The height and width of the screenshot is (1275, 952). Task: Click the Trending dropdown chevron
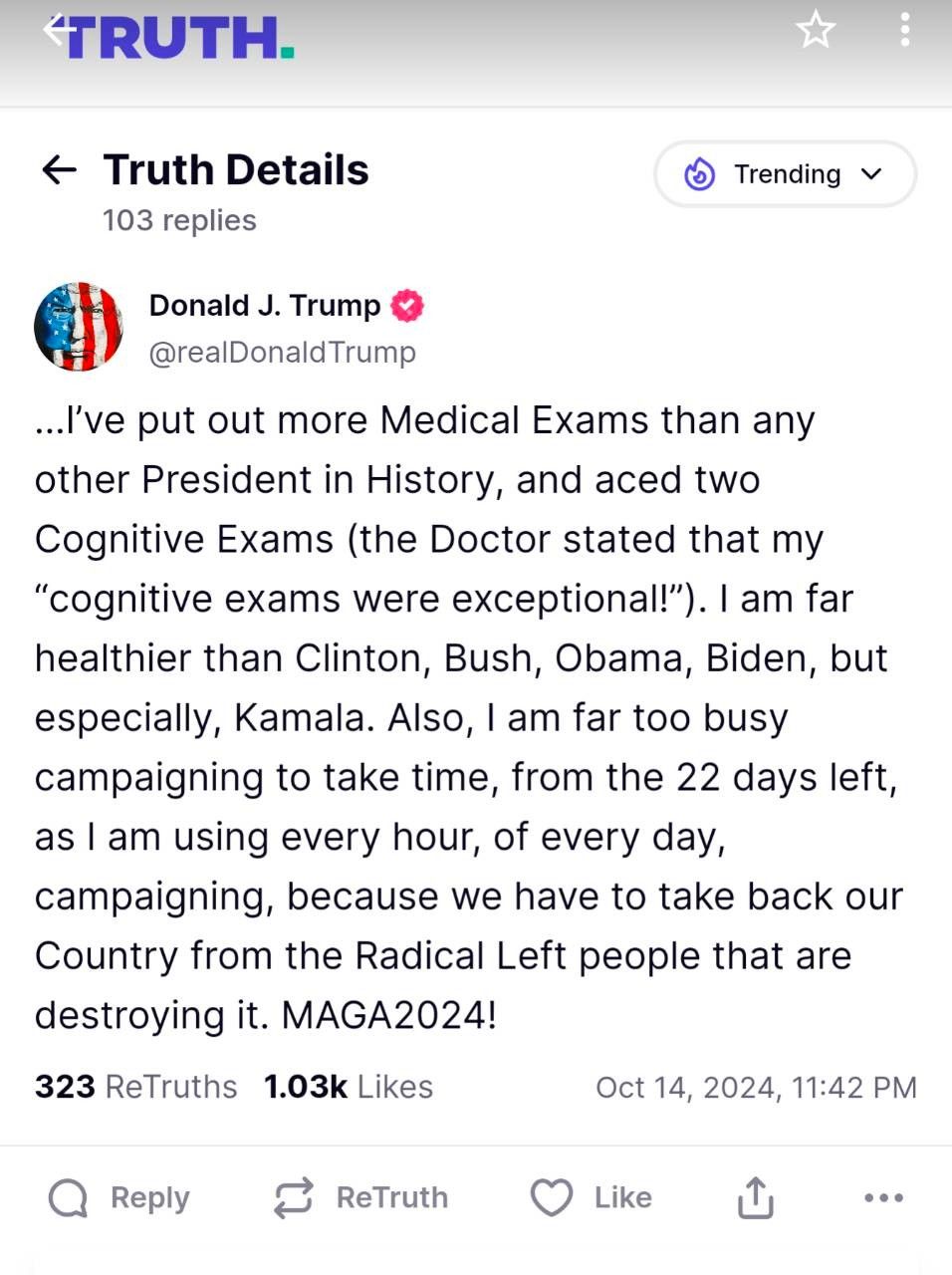871,174
